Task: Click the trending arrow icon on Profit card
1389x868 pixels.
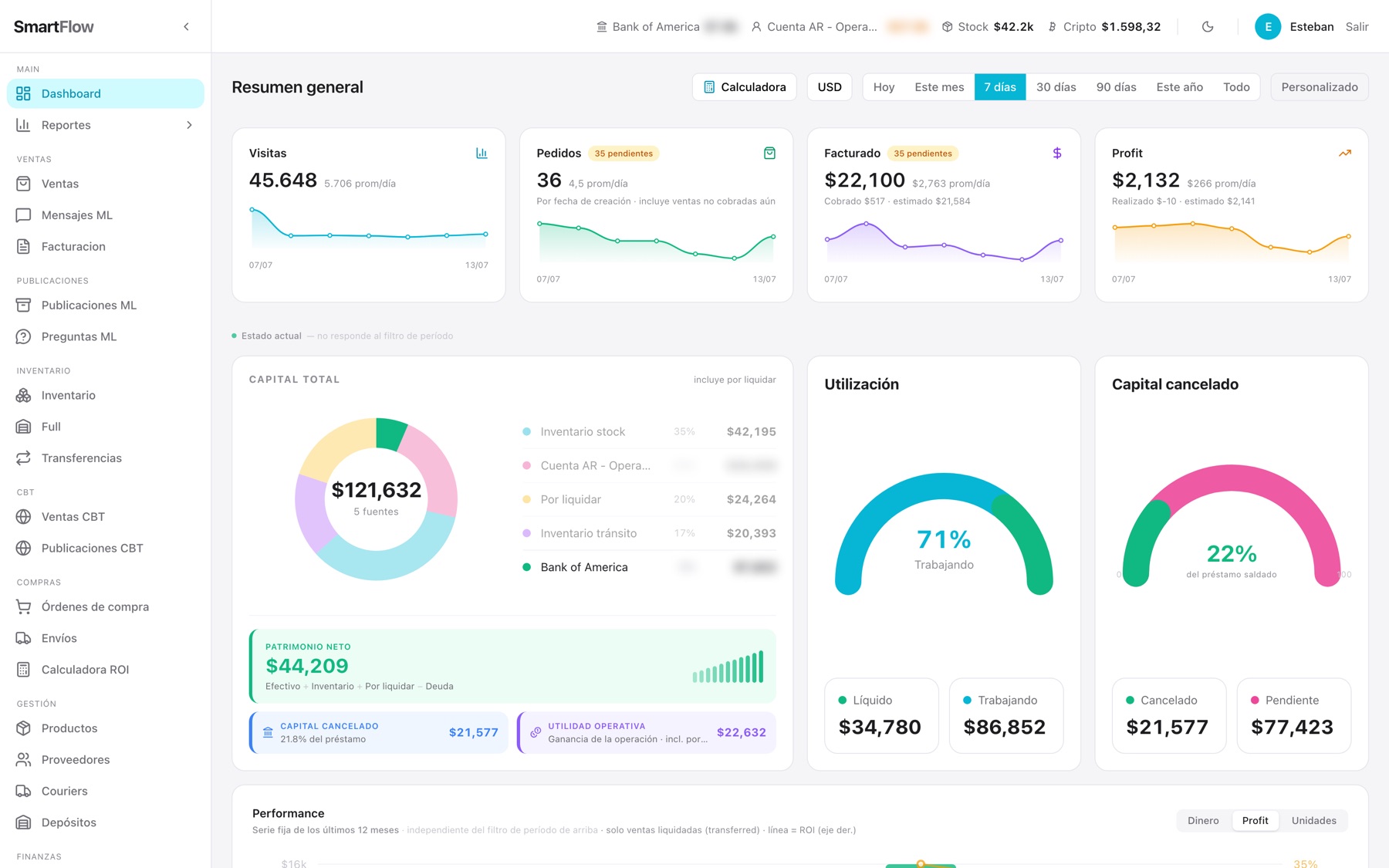Action: (x=1345, y=153)
